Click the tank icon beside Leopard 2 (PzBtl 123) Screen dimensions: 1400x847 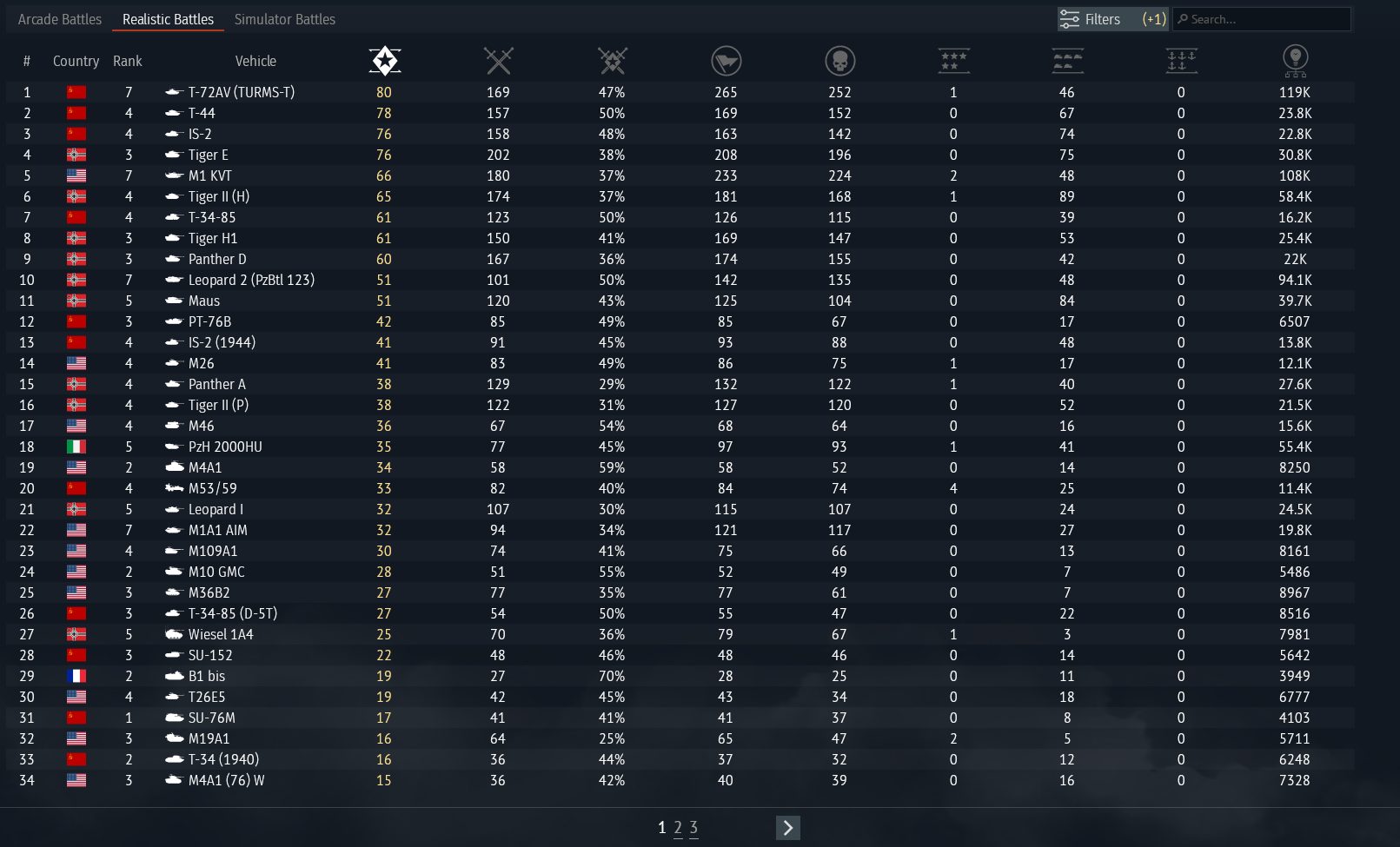(x=174, y=280)
